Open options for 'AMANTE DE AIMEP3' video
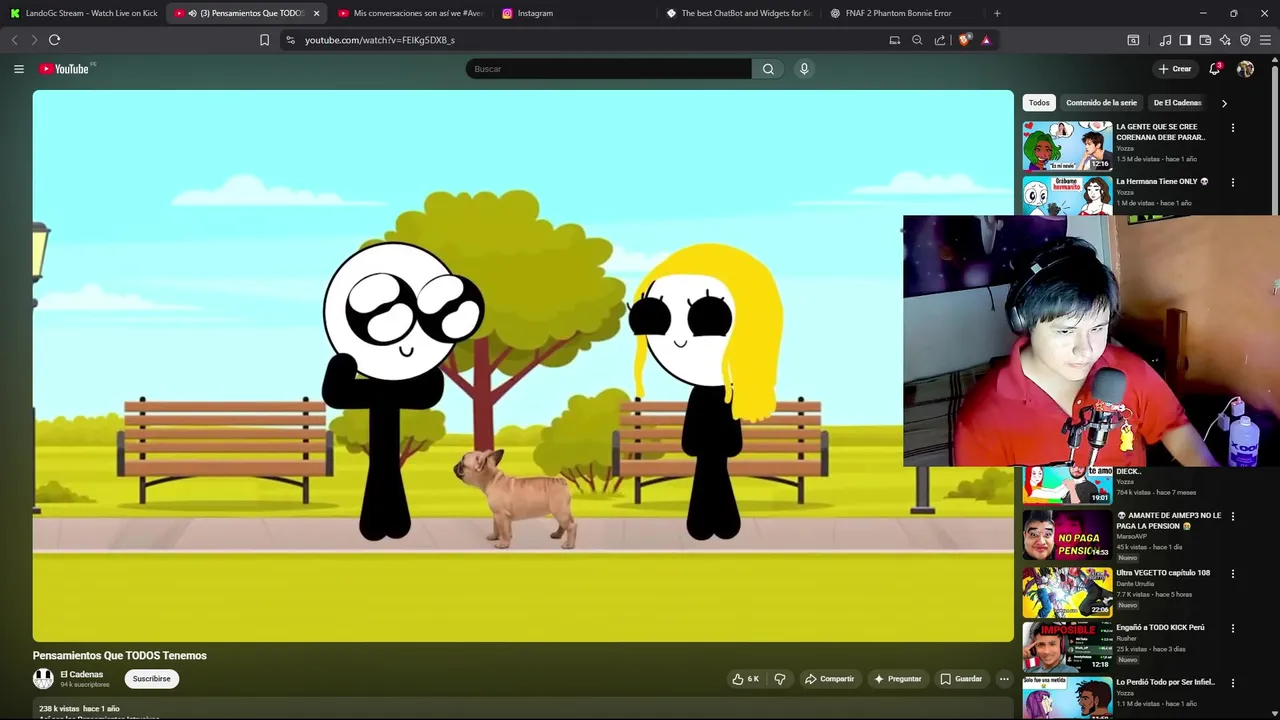Image resolution: width=1280 pixels, height=720 pixels. (1233, 517)
